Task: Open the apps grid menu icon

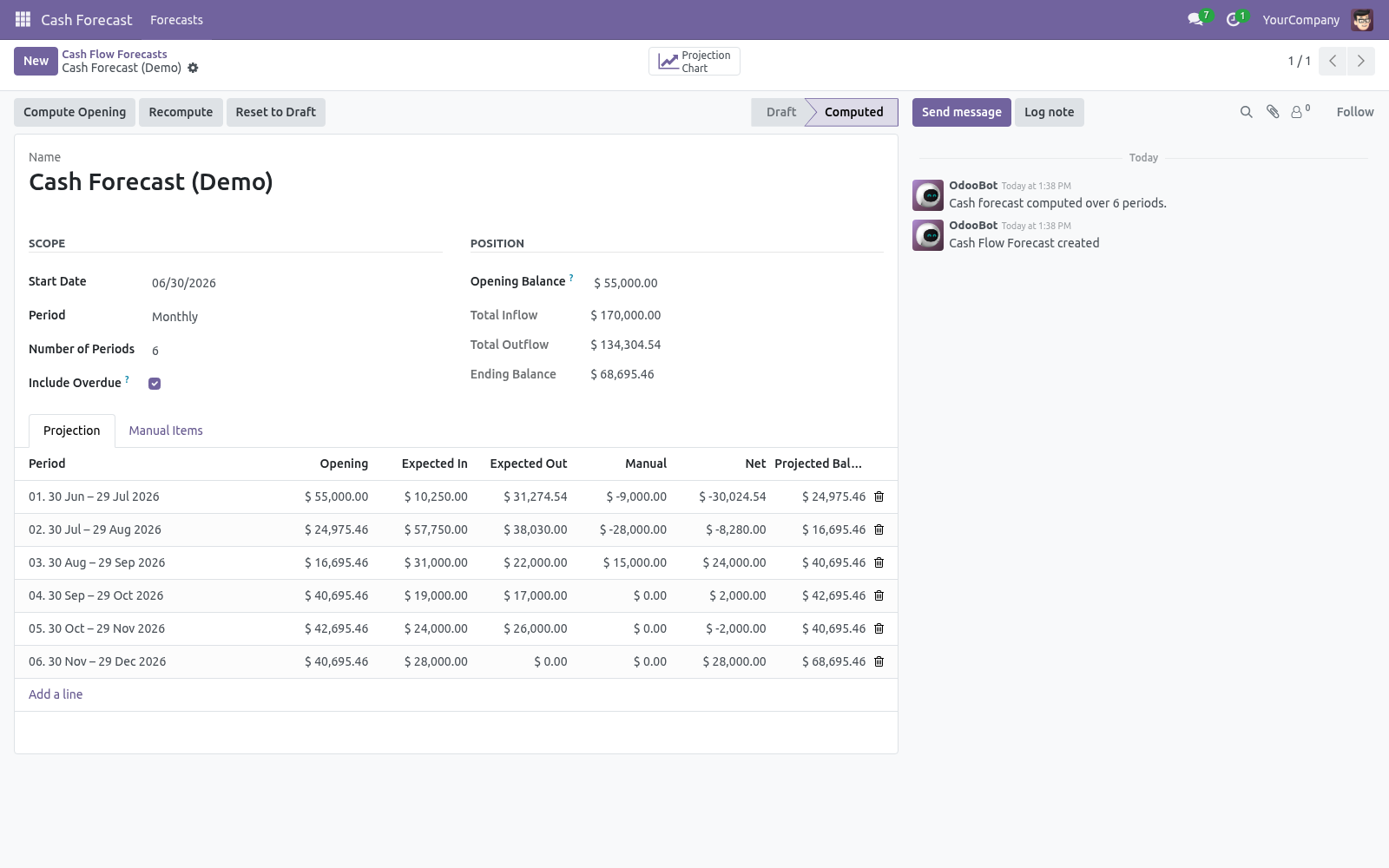Action: pyautogui.click(x=23, y=19)
